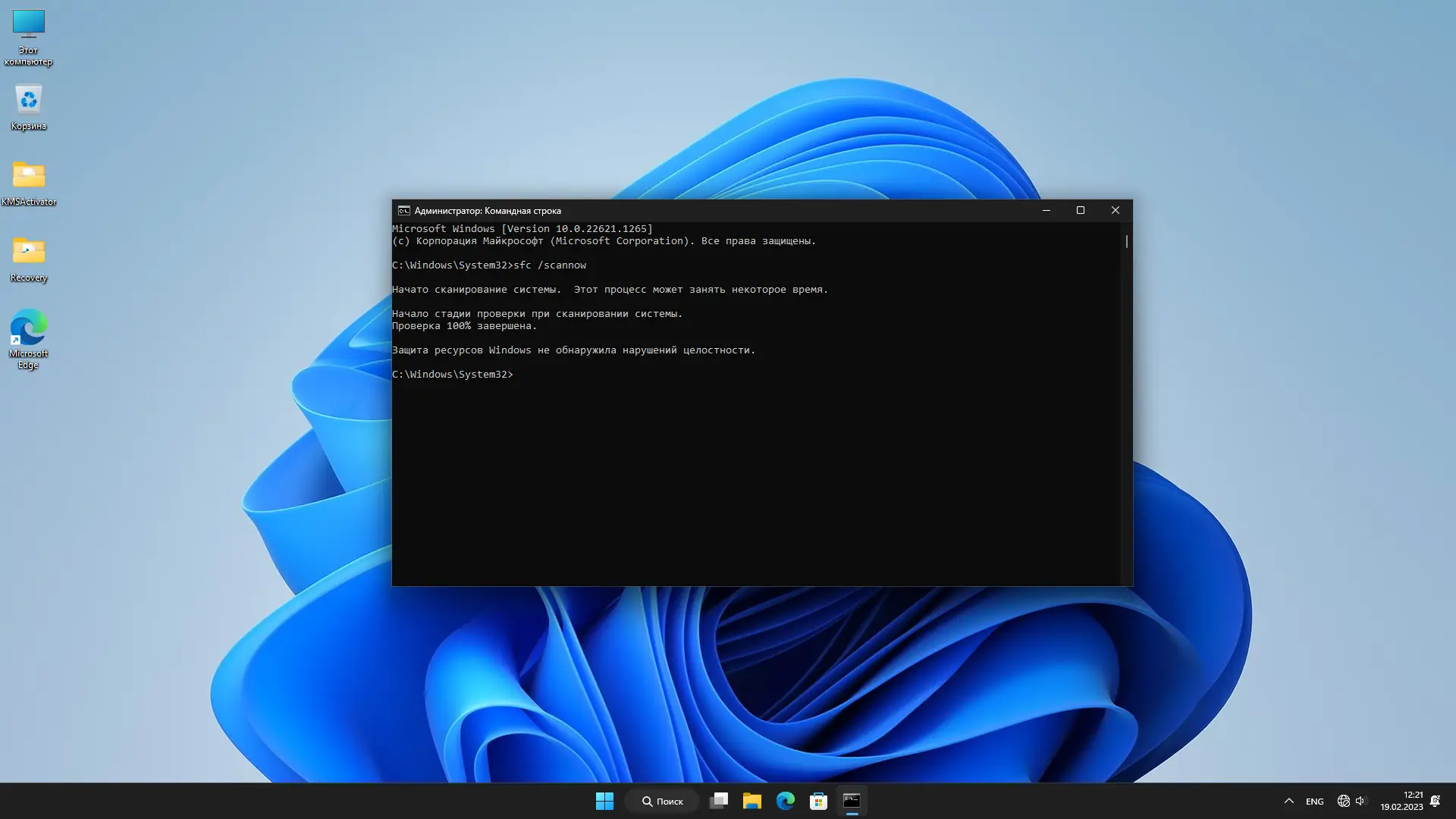This screenshot has width=1456, height=819.
Task: Open the Этот компьютер desktop icon
Action: 28,36
